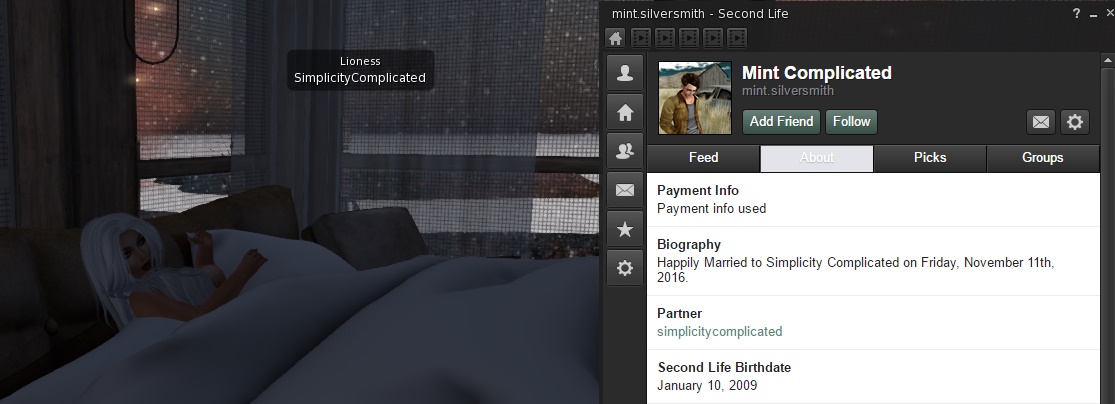Click the mint.silversmith username under the display name

[x=787, y=91]
